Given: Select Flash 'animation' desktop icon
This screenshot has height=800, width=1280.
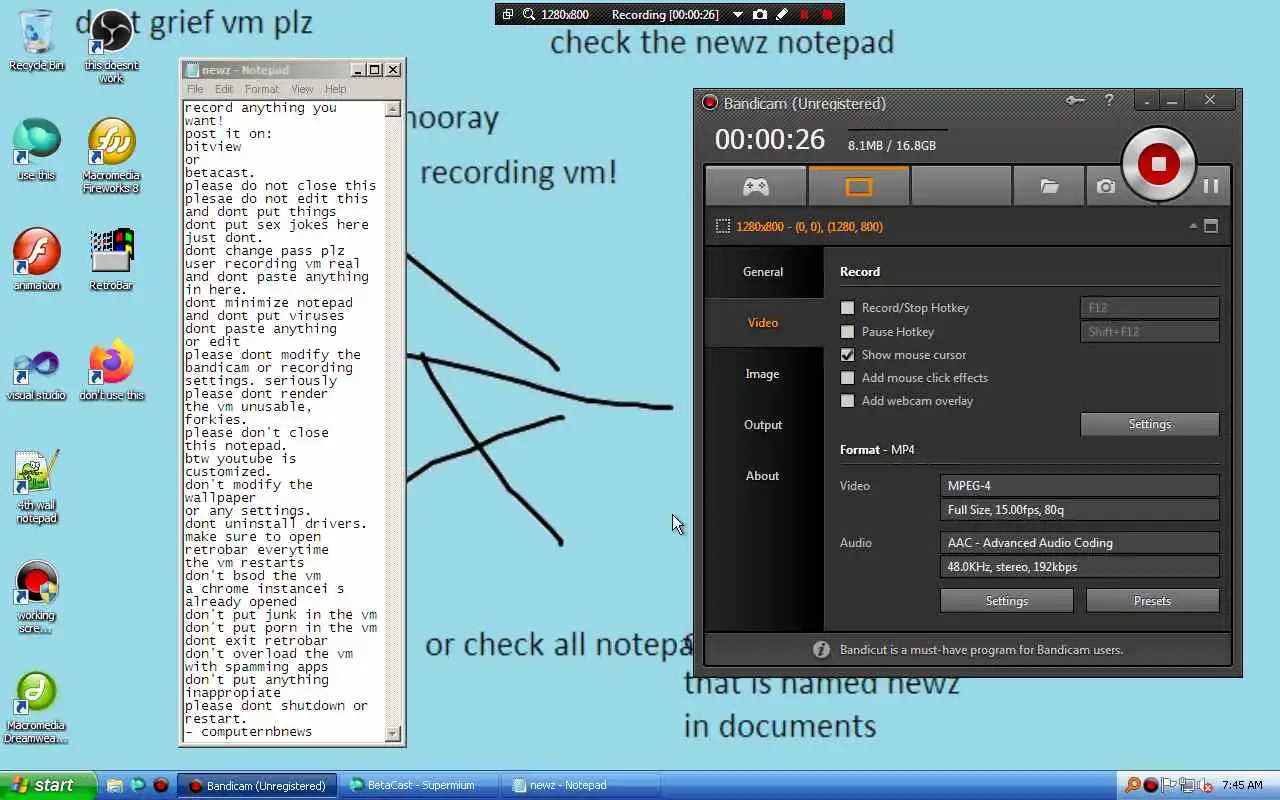Looking at the screenshot, I should click(37, 260).
